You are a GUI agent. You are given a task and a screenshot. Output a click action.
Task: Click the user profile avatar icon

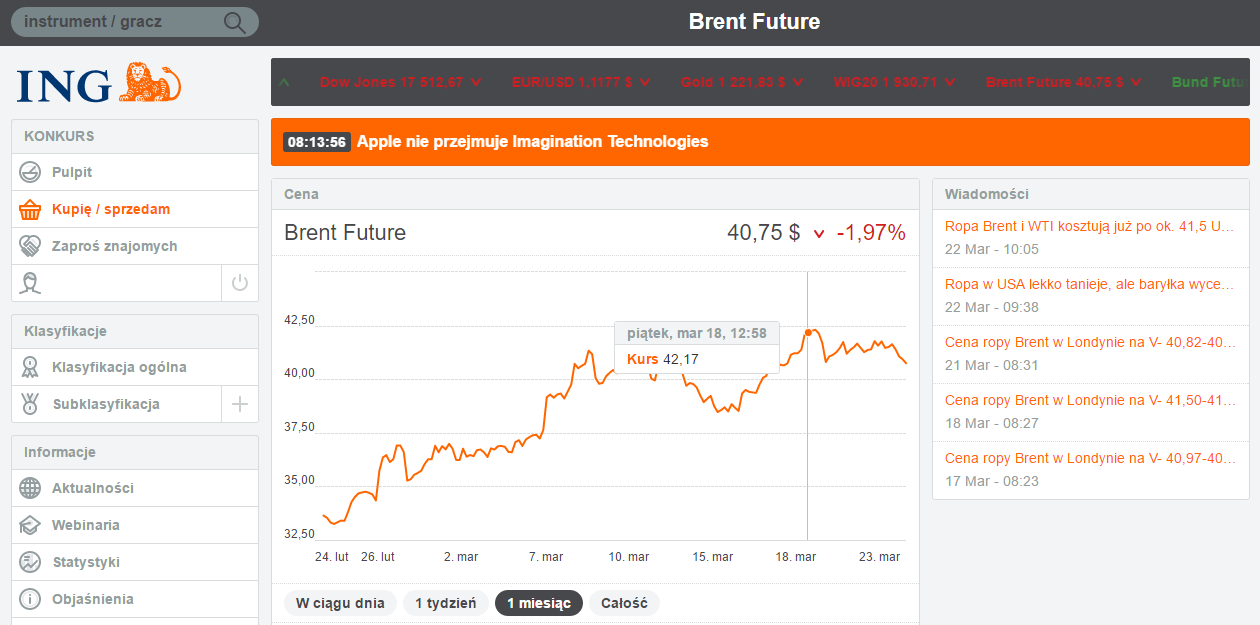(31, 283)
